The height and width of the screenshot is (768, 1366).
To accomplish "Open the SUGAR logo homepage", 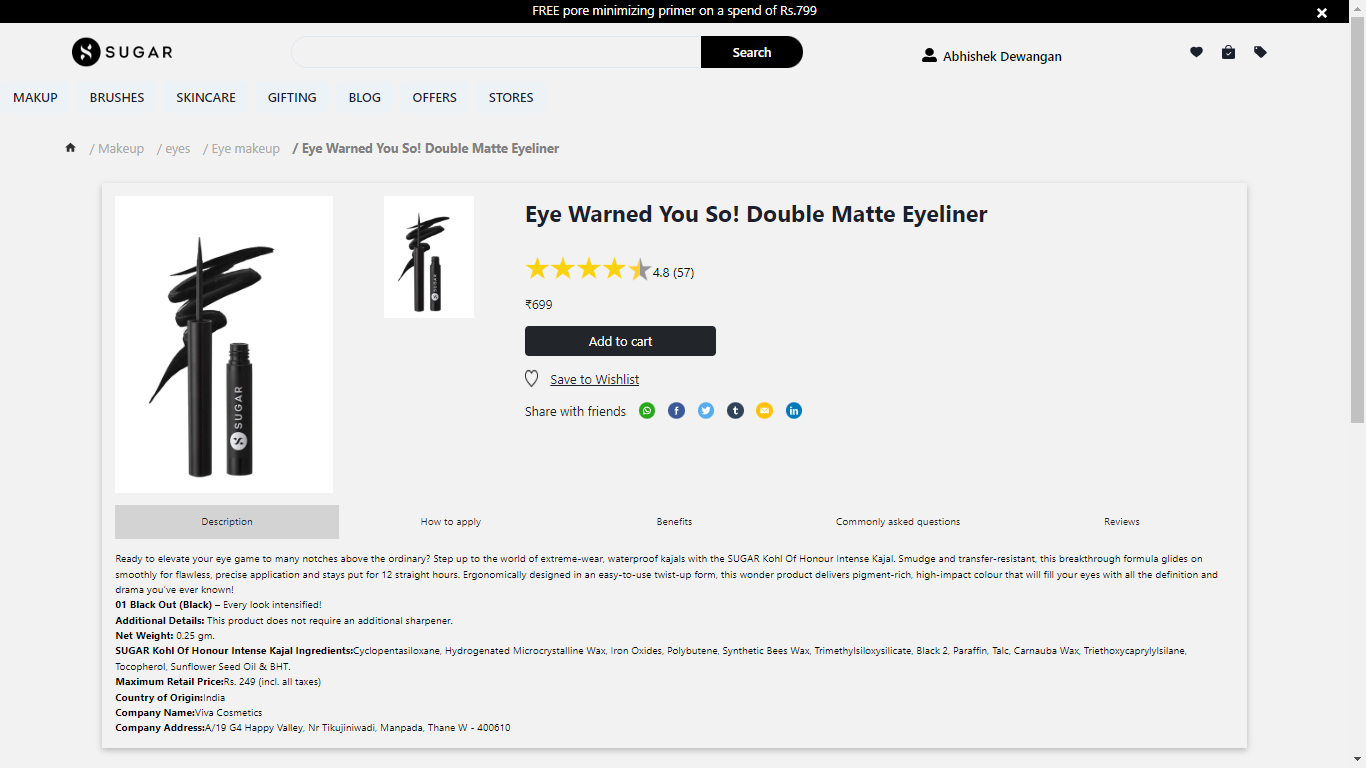I will [122, 52].
